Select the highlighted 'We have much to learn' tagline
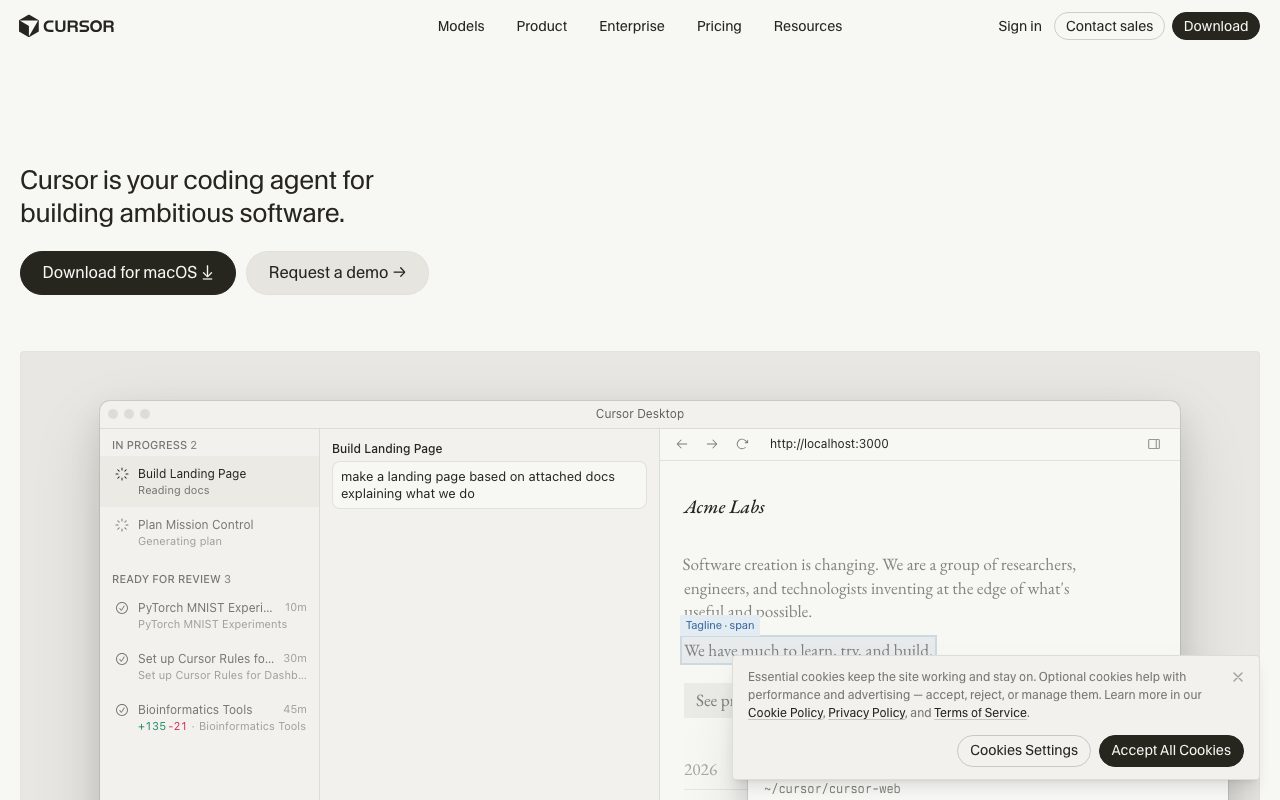The width and height of the screenshot is (1280, 800). [x=808, y=650]
